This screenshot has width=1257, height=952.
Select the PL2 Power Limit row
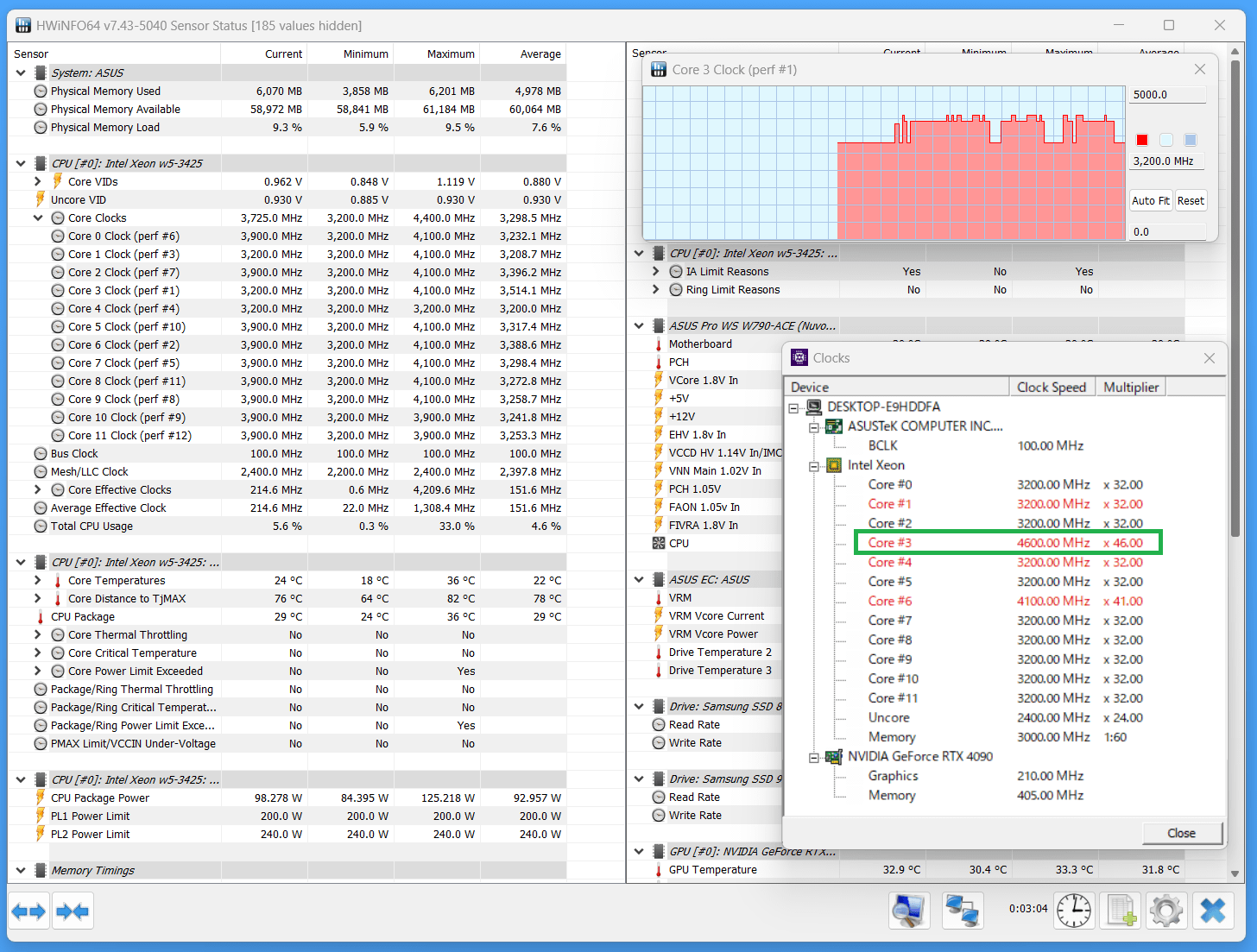[287, 834]
